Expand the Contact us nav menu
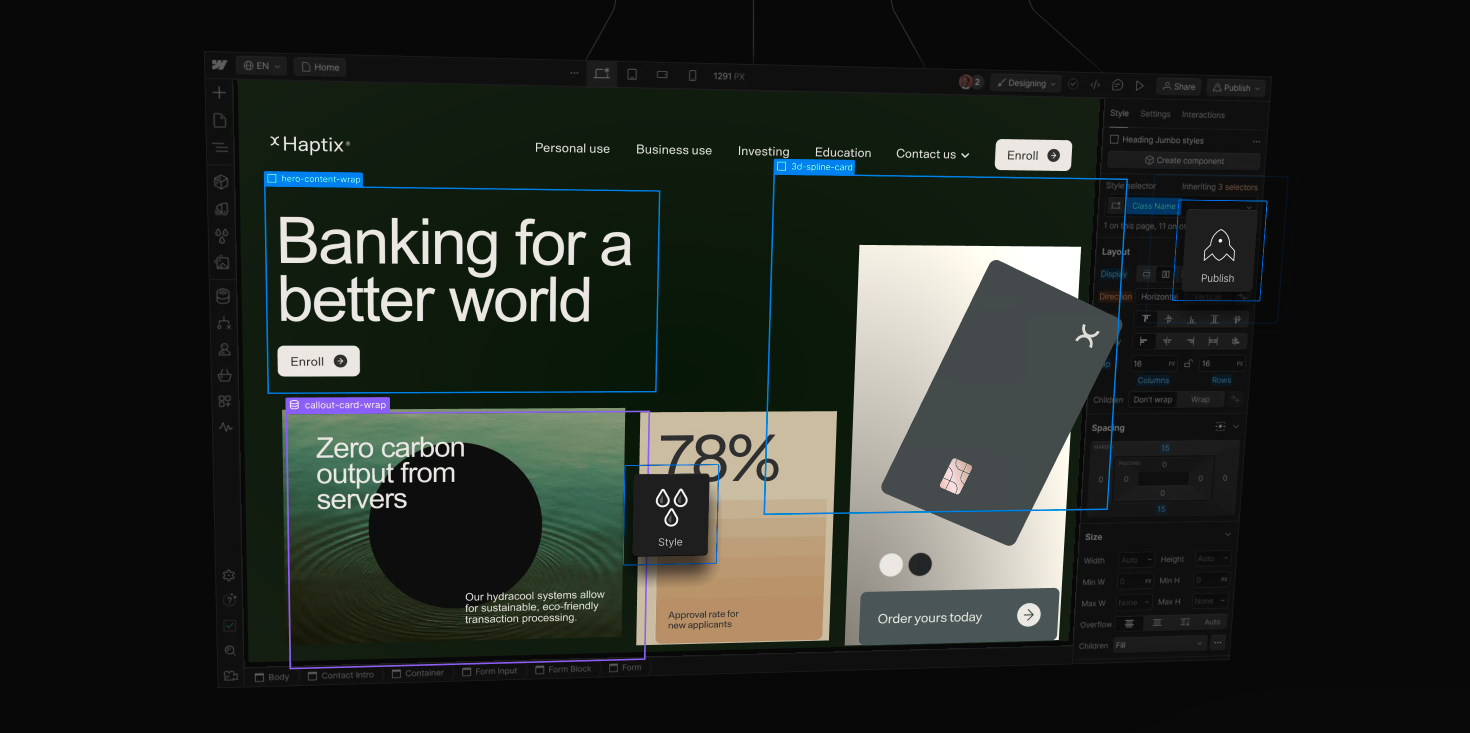The height and width of the screenshot is (733, 1470). coord(932,154)
